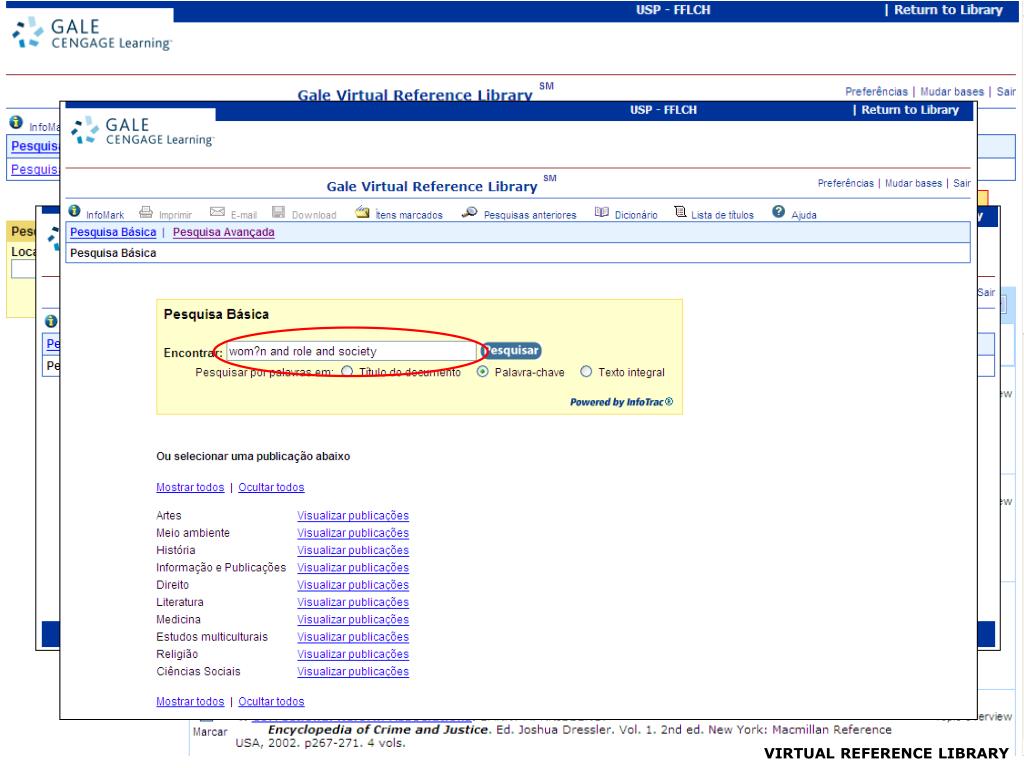Switch to Pesquisa Básica tab
The image size is (1024, 768).
pos(113,232)
